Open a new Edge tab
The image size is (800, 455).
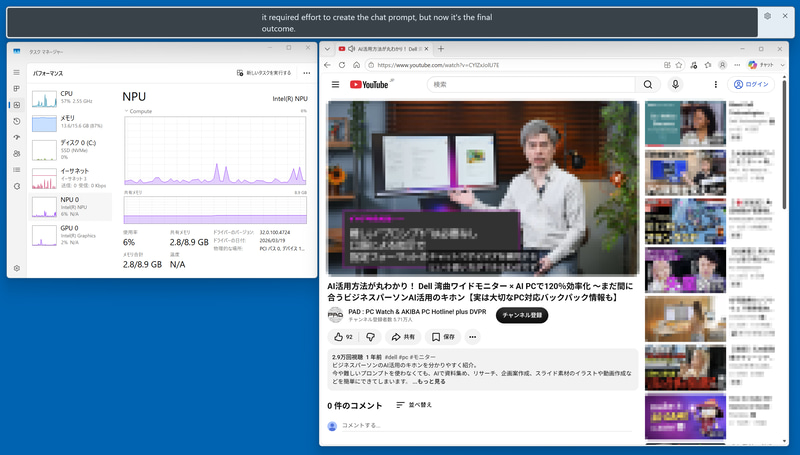(441, 49)
